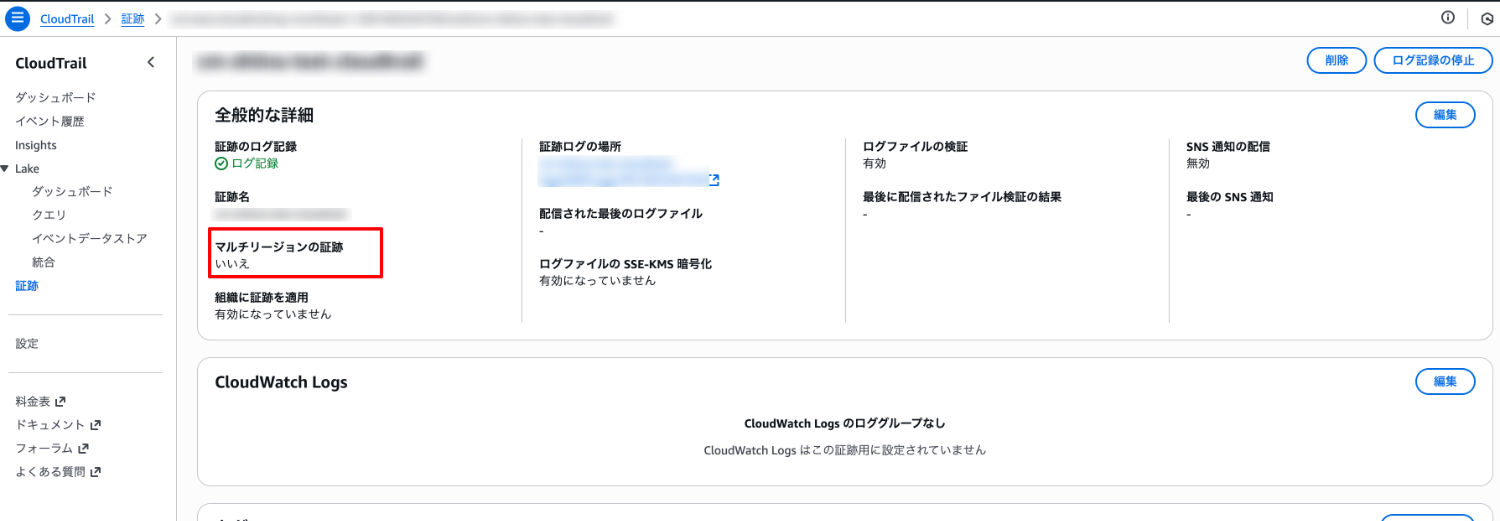Open the 料金表 link
The image size is (1500, 521).
[33, 401]
